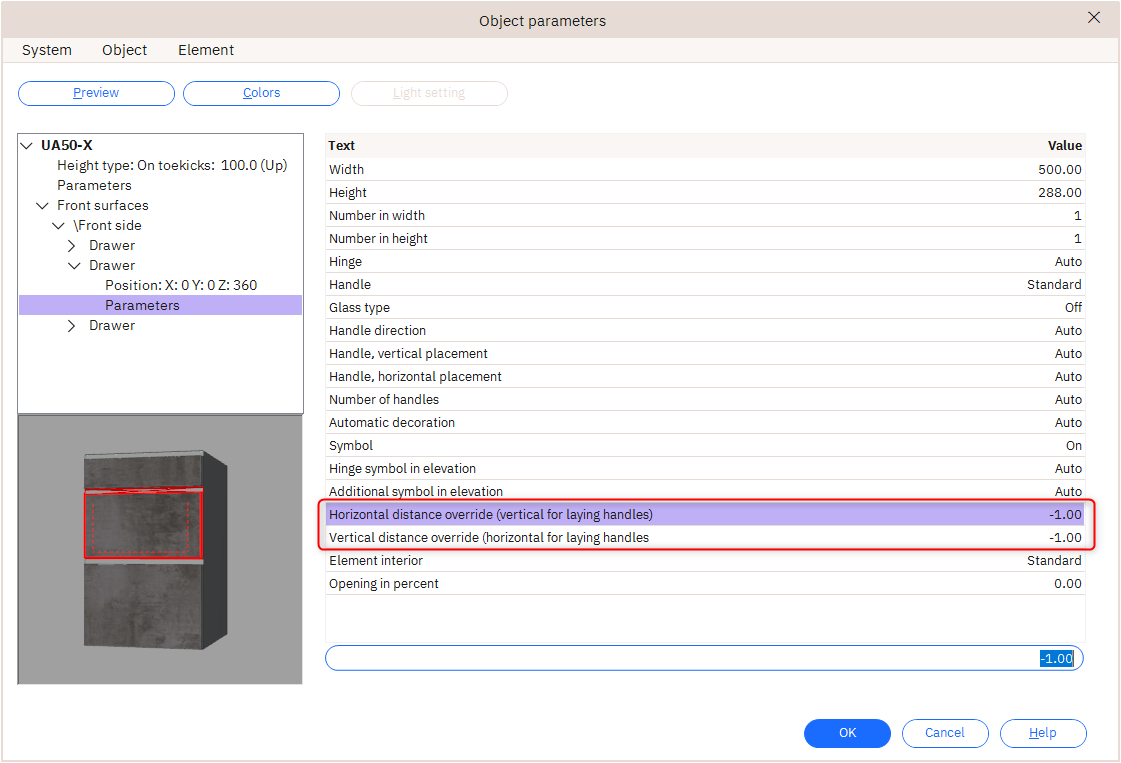
Task: Click the 3D cabinet preview image
Action: pyautogui.click(x=159, y=550)
